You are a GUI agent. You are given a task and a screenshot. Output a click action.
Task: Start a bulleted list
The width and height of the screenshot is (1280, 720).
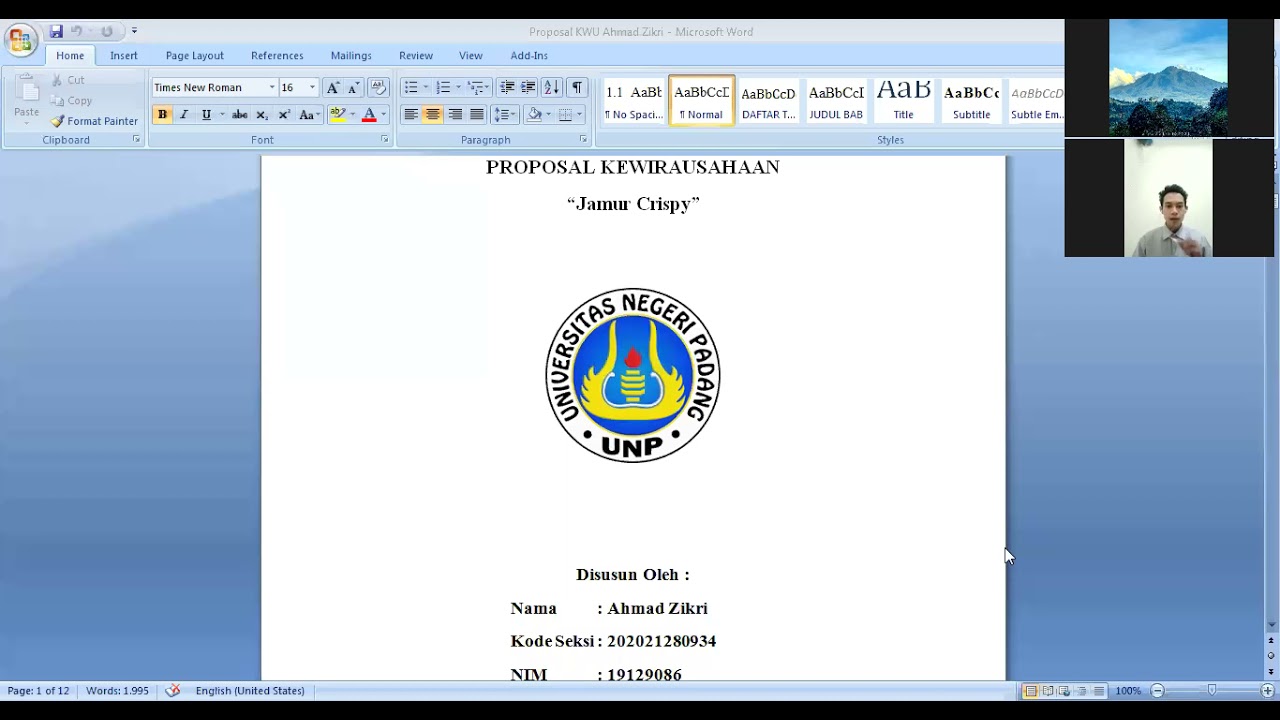tap(411, 87)
